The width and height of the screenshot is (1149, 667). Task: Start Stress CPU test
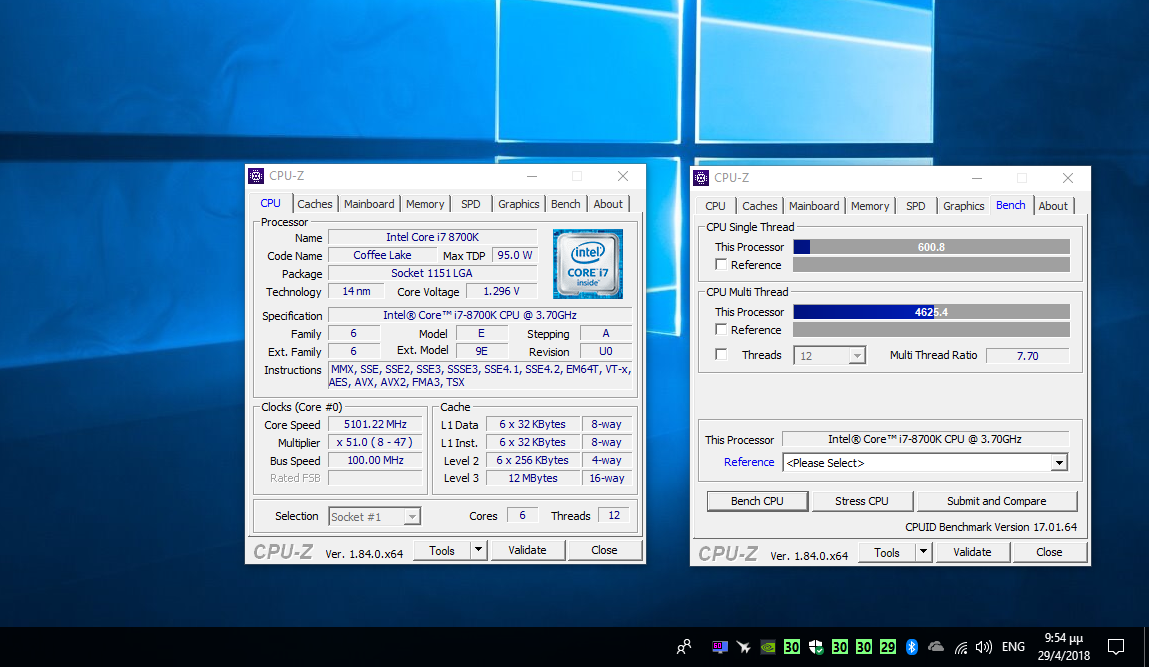tap(862, 501)
